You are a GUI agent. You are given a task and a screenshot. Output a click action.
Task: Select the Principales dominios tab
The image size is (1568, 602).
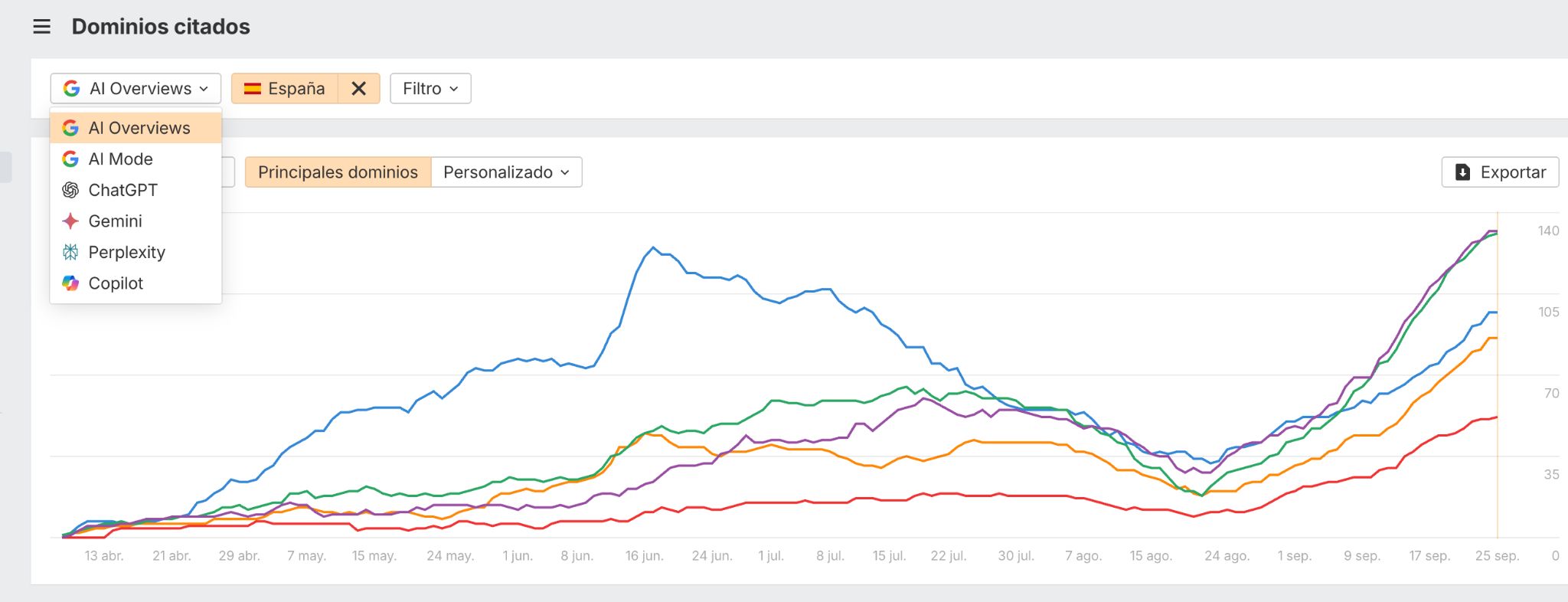click(x=338, y=172)
